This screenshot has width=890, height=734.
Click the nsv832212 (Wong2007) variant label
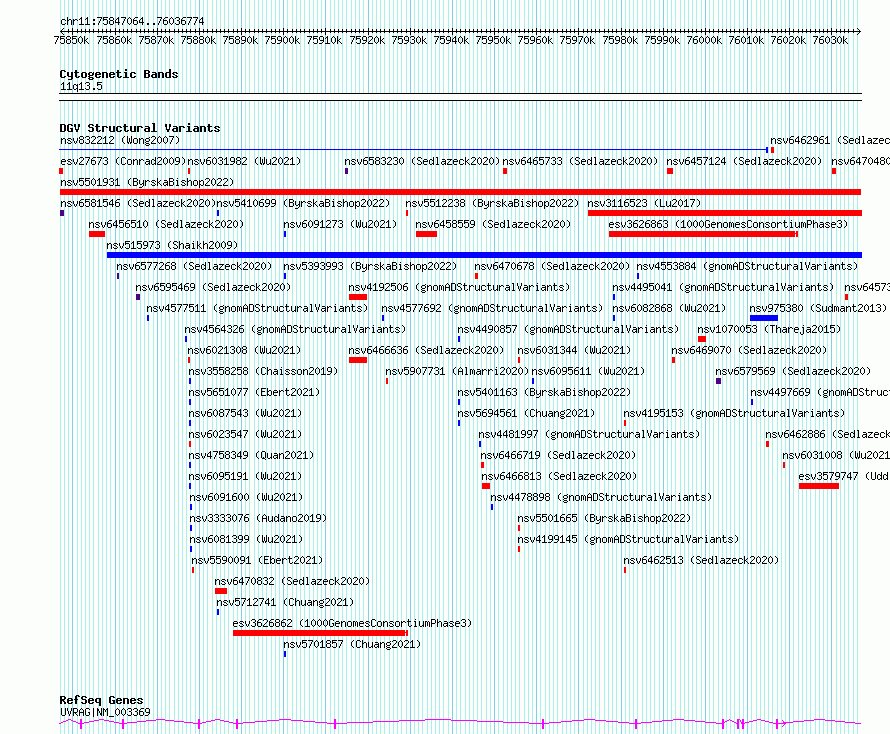(120, 140)
